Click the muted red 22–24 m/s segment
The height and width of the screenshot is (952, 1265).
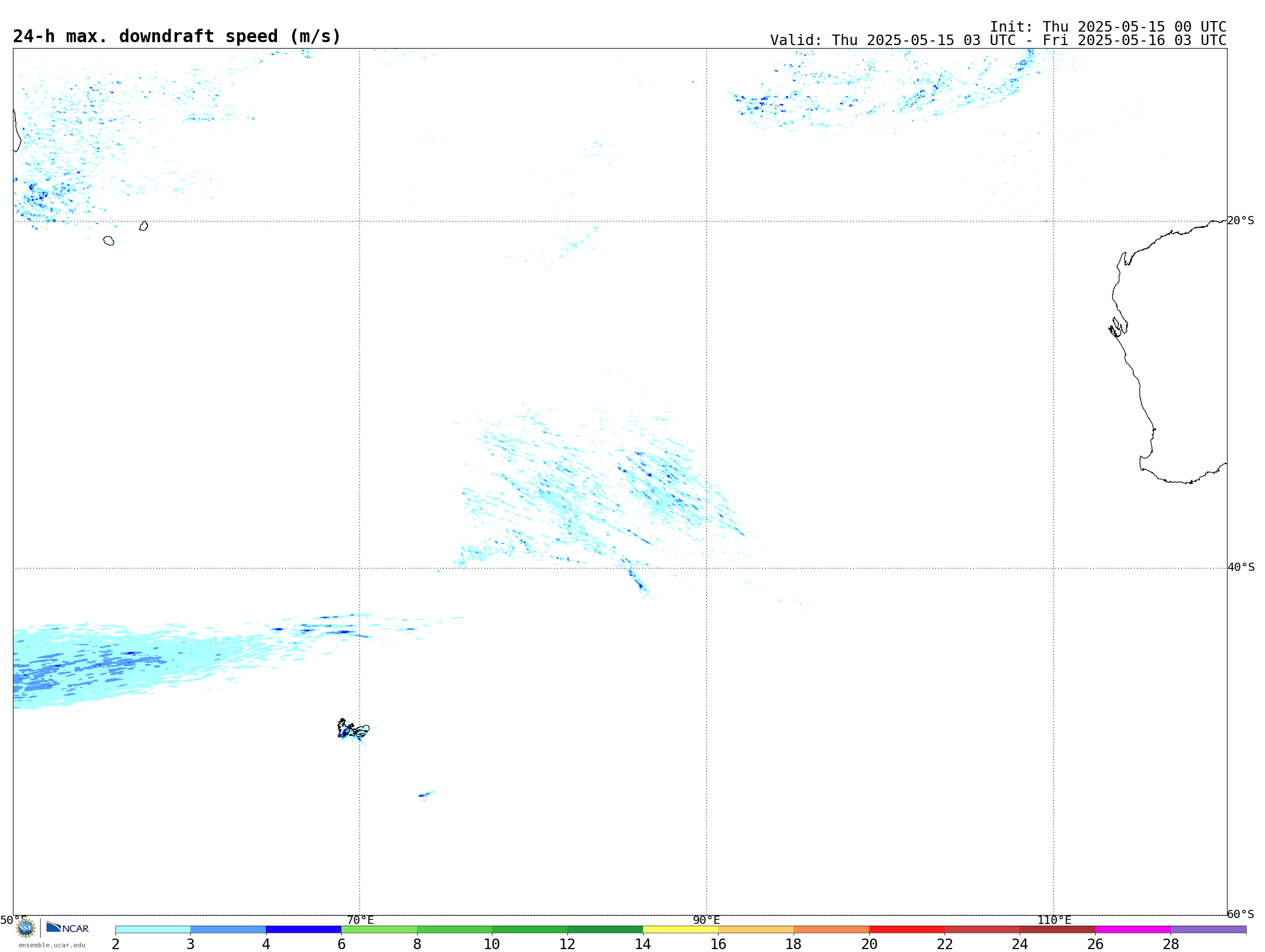982,929
